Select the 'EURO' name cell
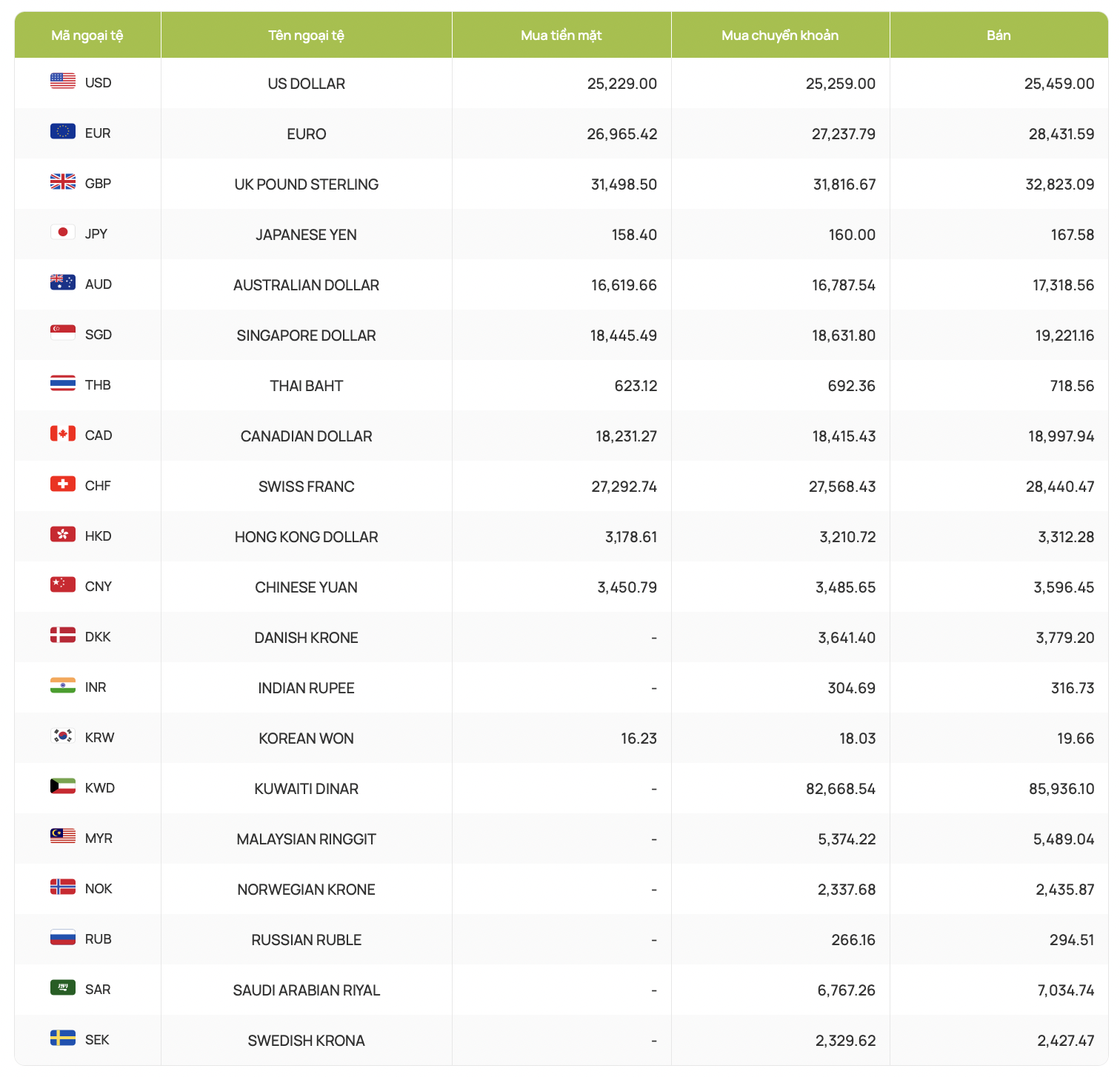Viewport: 1120px width, 1077px height. (x=306, y=134)
